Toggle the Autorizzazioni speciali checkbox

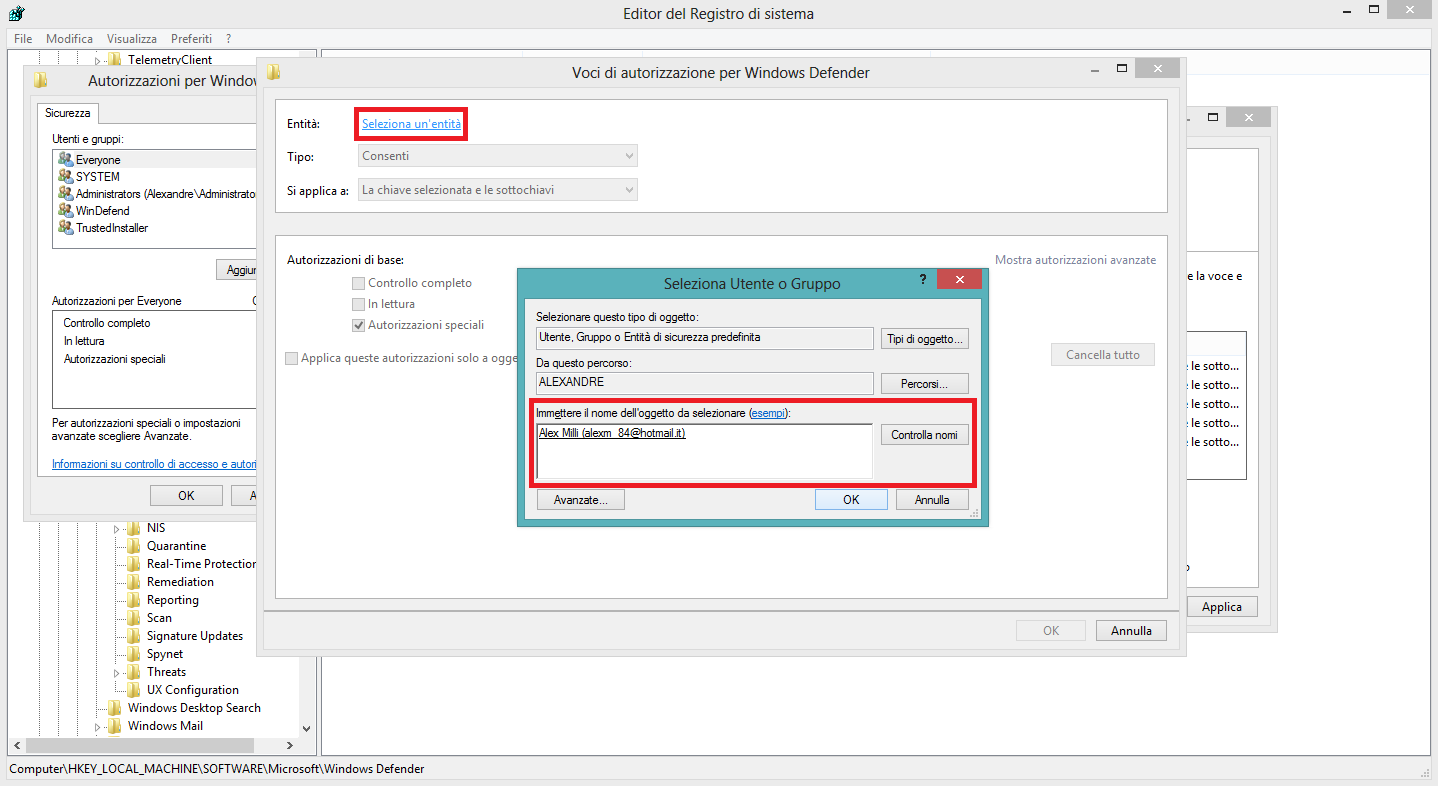[x=358, y=325]
